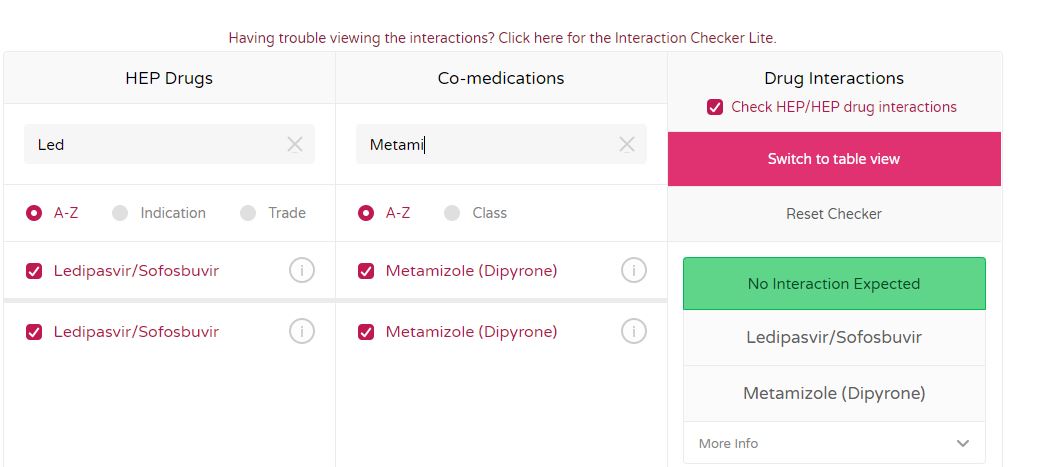Sort co-medications by Class
Viewport: 1041px width, 467px height.
[x=452, y=213]
